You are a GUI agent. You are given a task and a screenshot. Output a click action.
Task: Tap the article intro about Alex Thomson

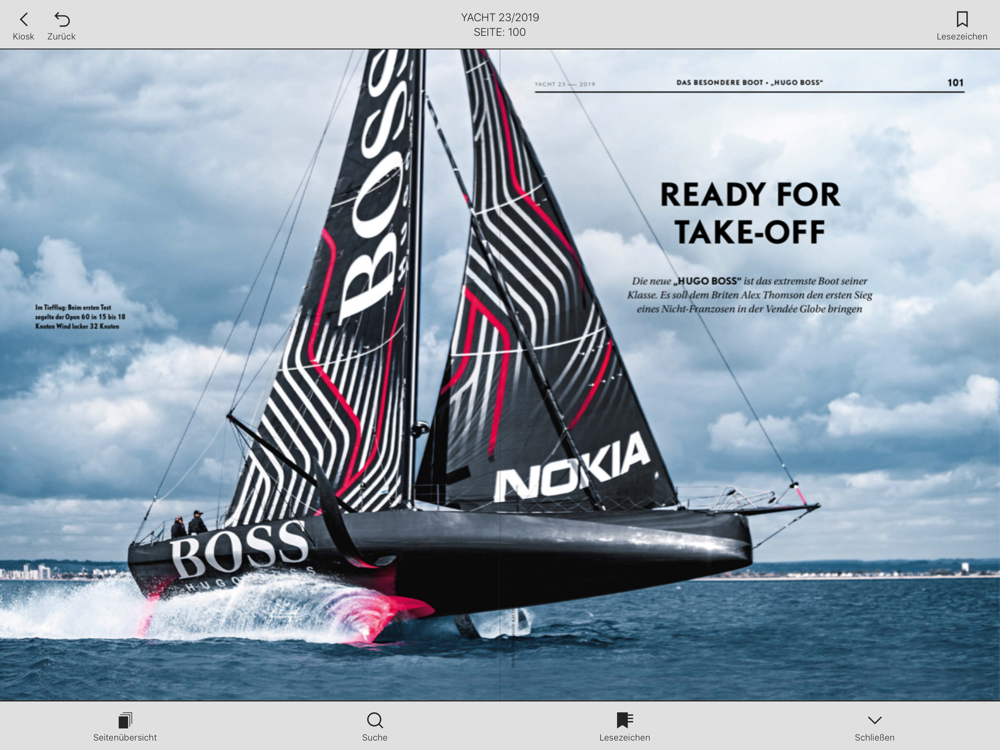pyautogui.click(x=749, y=295)
